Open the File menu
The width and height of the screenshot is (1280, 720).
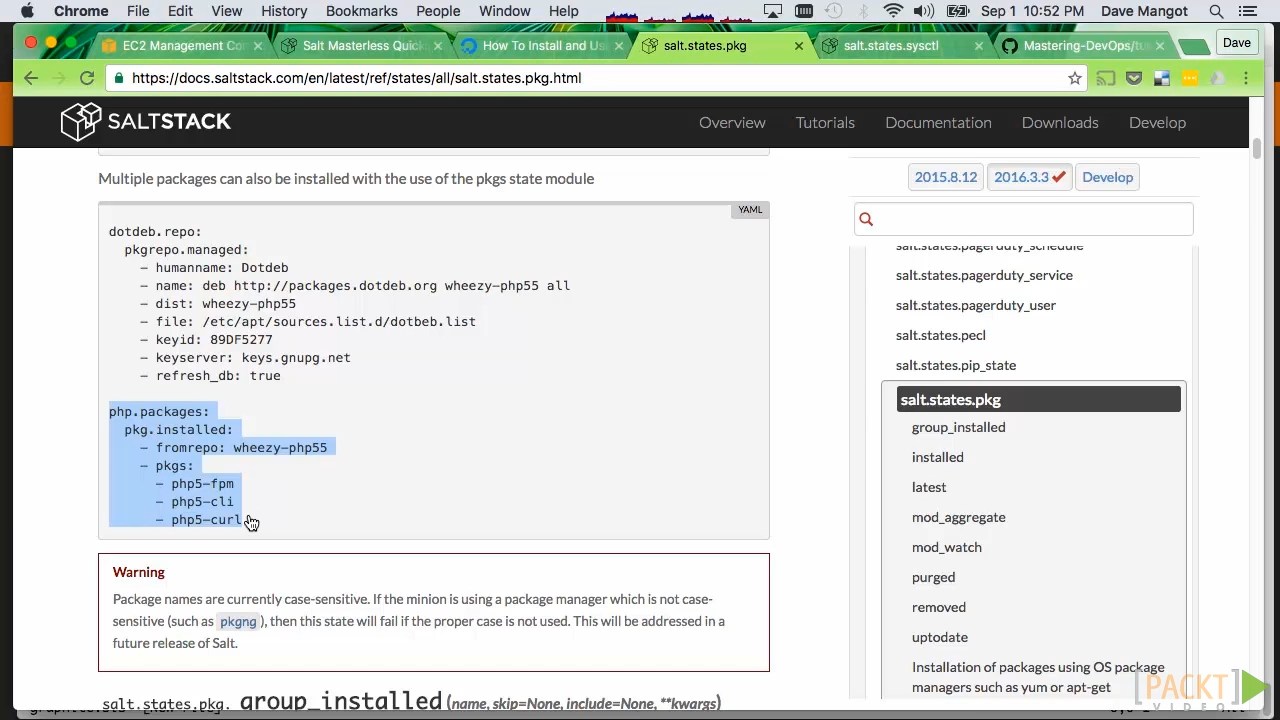click(138, 11)
